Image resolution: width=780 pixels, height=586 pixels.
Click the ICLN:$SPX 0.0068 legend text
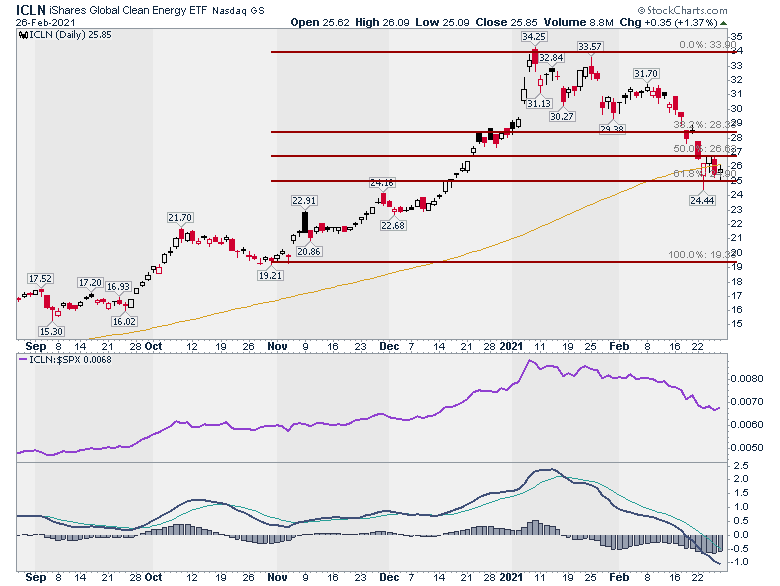70,359
